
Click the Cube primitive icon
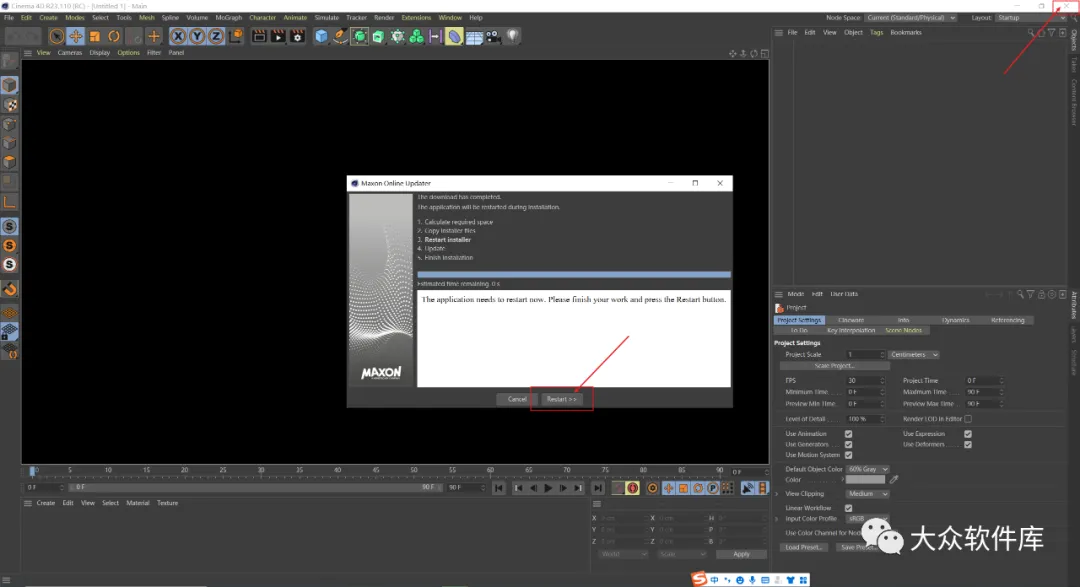click(x=321, y=36)
